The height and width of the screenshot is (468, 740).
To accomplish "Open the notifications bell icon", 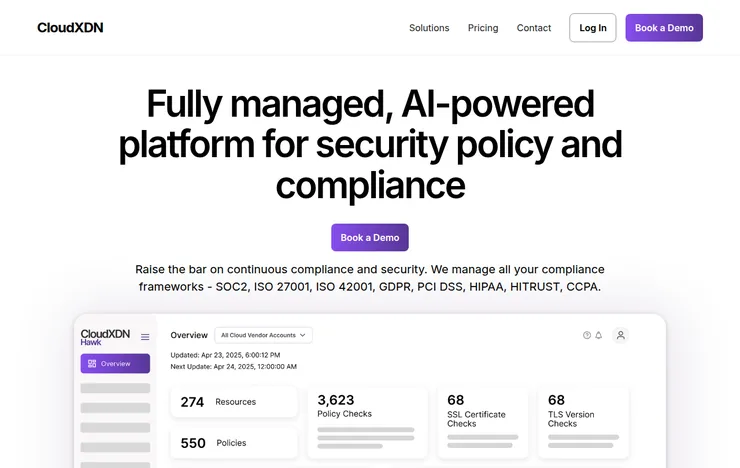I will pyautogui.click(x=598, y=335).
